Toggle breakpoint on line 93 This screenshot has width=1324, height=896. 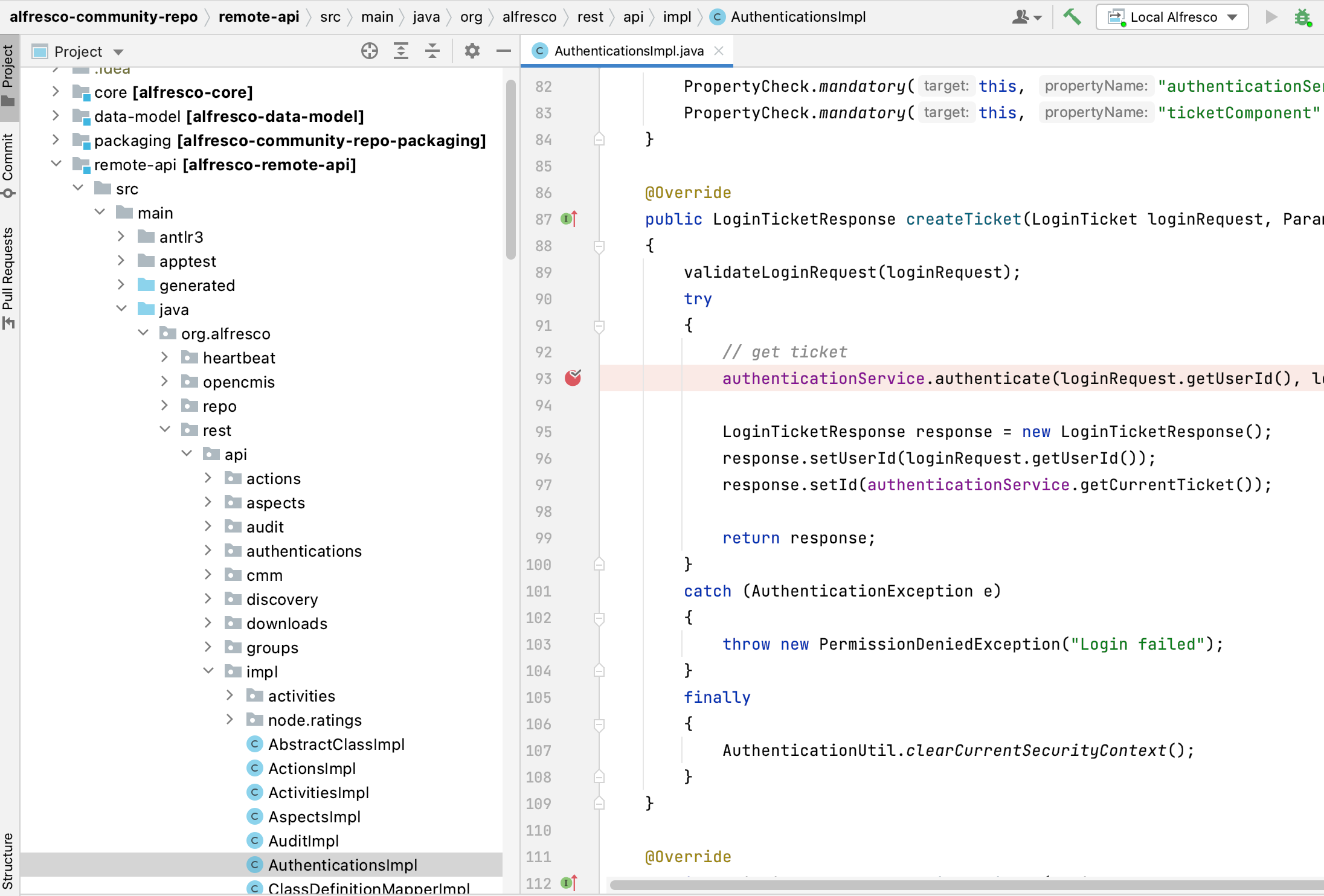tap(571, 378)
